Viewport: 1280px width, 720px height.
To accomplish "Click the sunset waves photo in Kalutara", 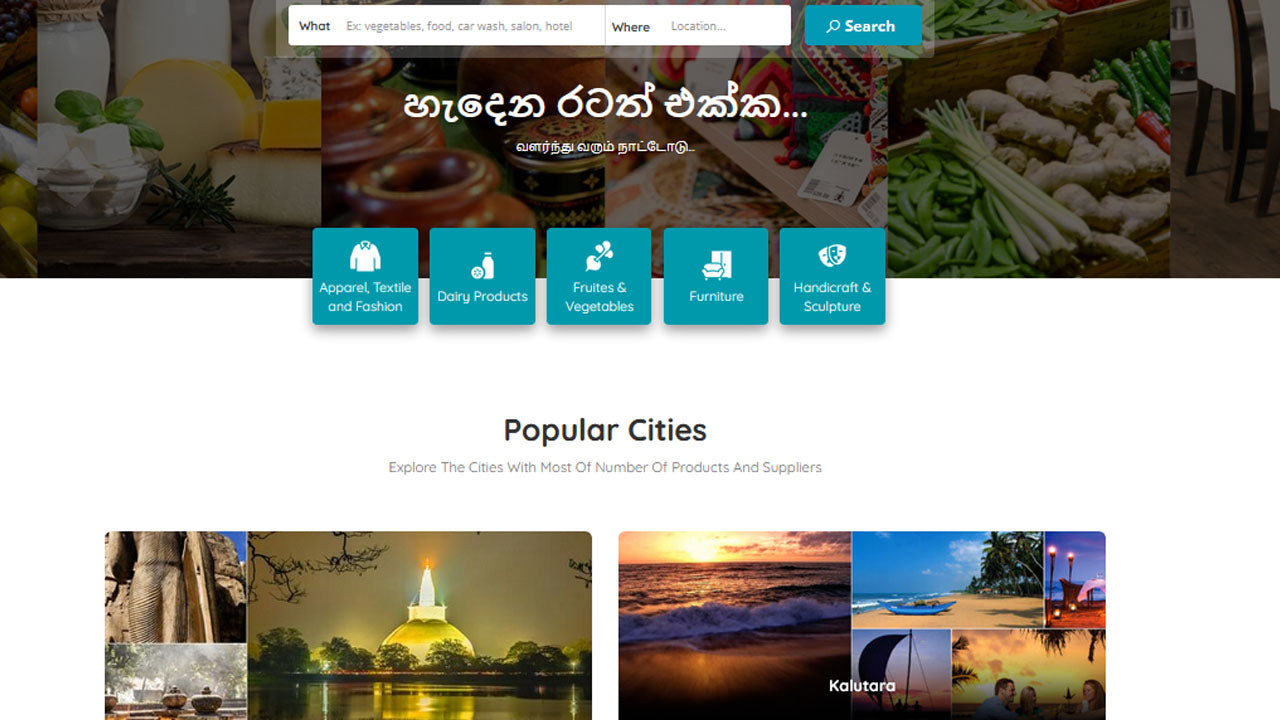I will coord(734,625).
